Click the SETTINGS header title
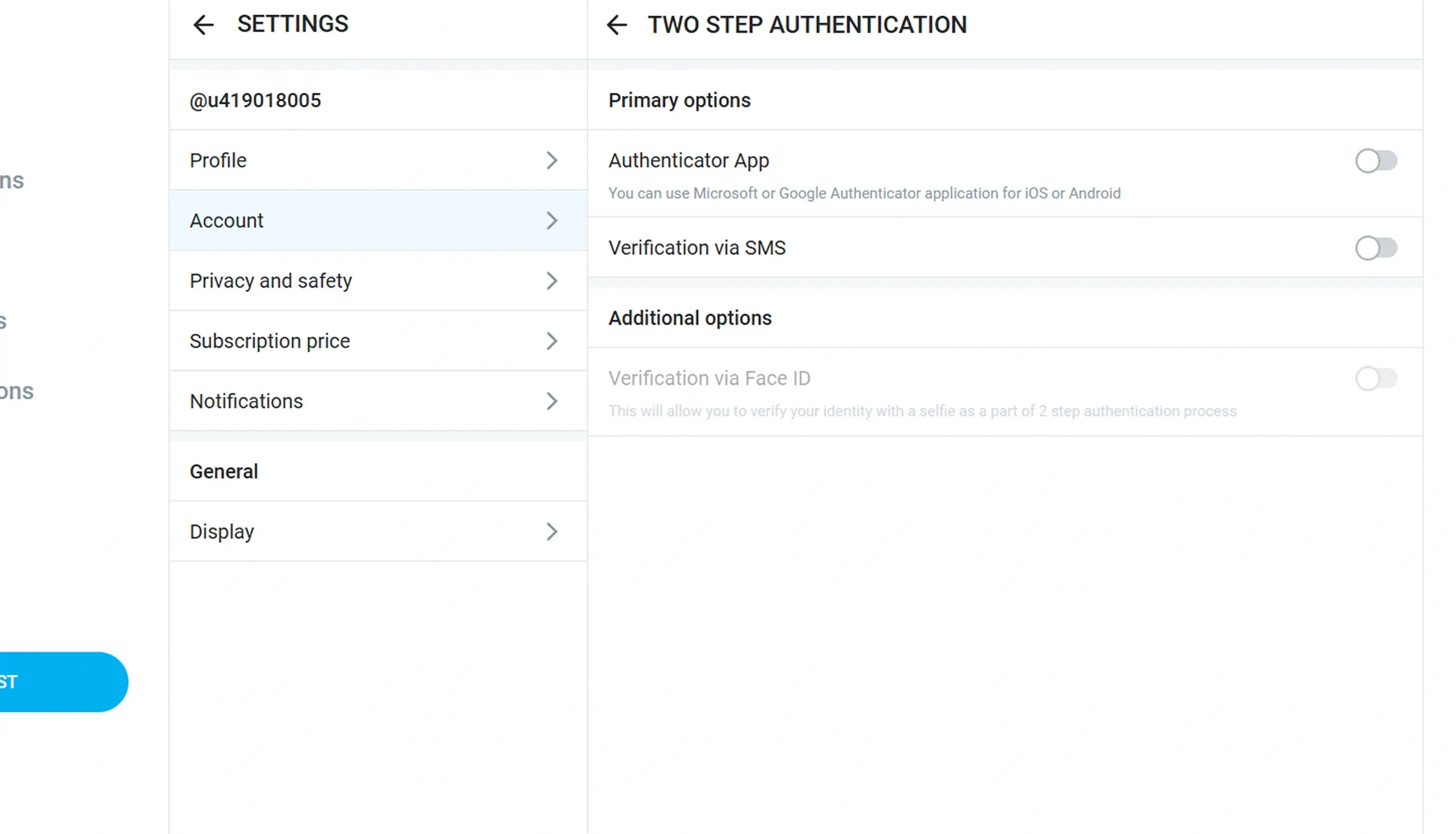This screenshot has height=834, width=1456. 292,24
